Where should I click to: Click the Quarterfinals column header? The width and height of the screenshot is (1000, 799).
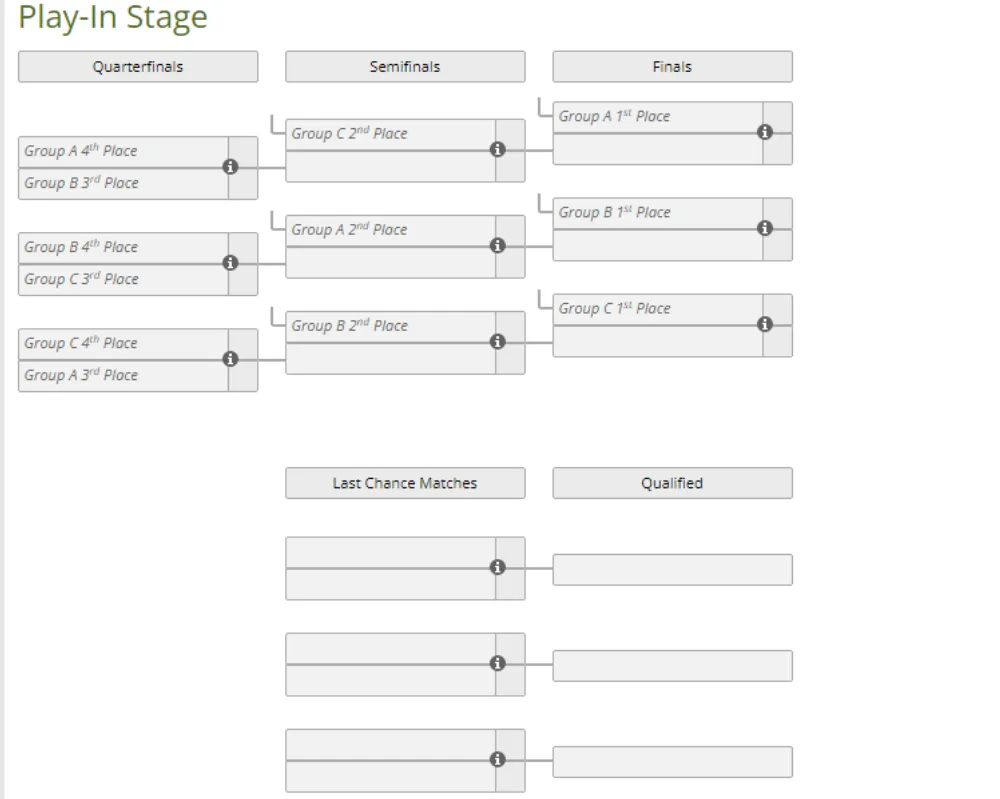click(x=138, y=67)
